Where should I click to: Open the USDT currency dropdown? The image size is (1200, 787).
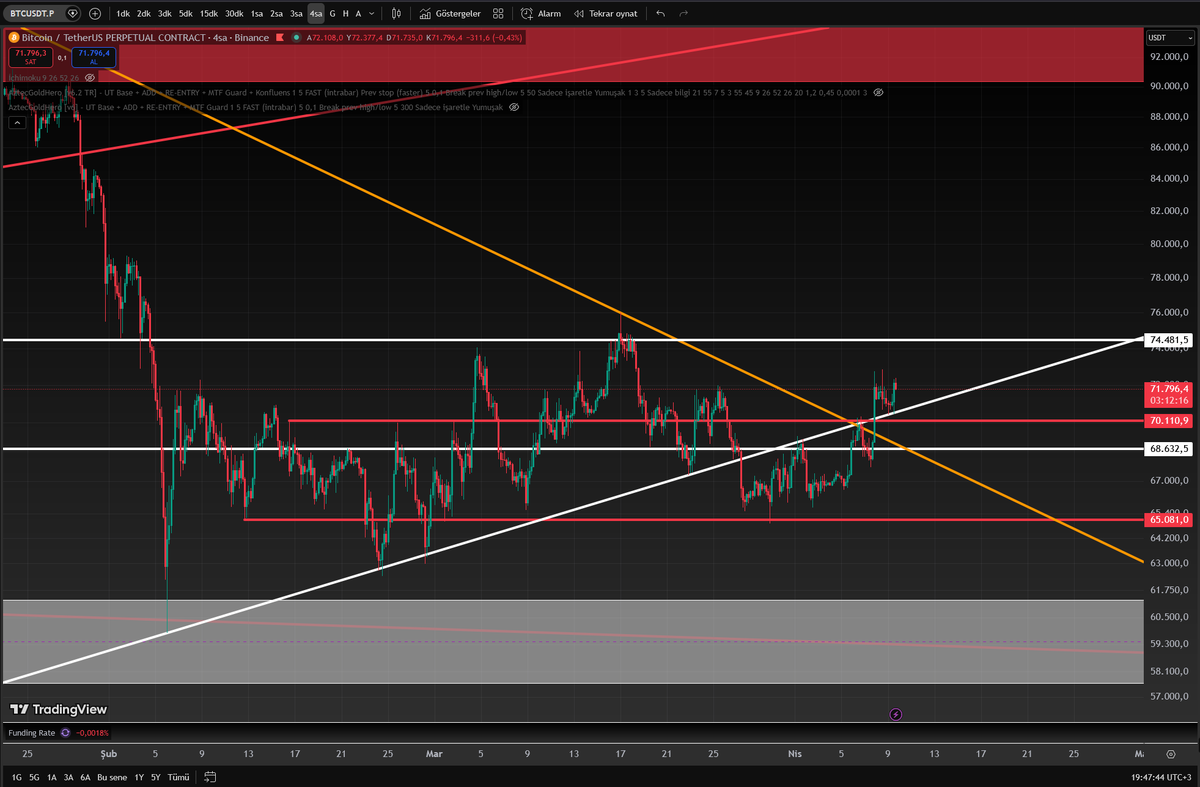[x=1171, y=37]
